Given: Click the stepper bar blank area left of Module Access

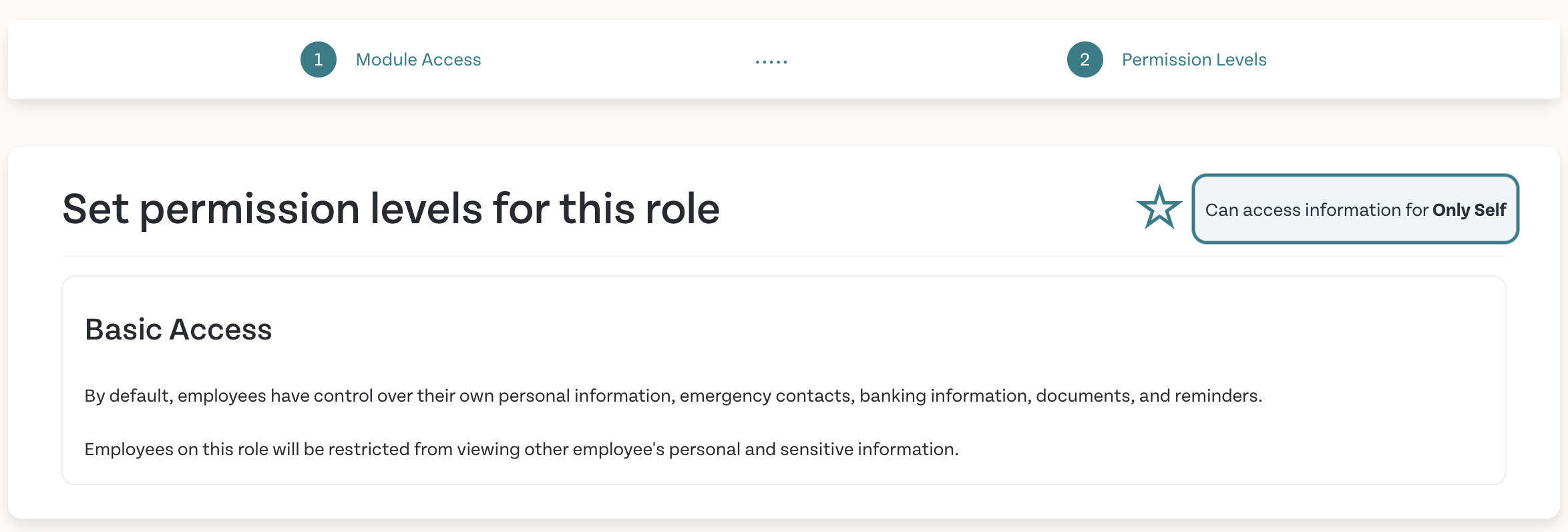Looking at the screenshot, I should tap(154, 59).
